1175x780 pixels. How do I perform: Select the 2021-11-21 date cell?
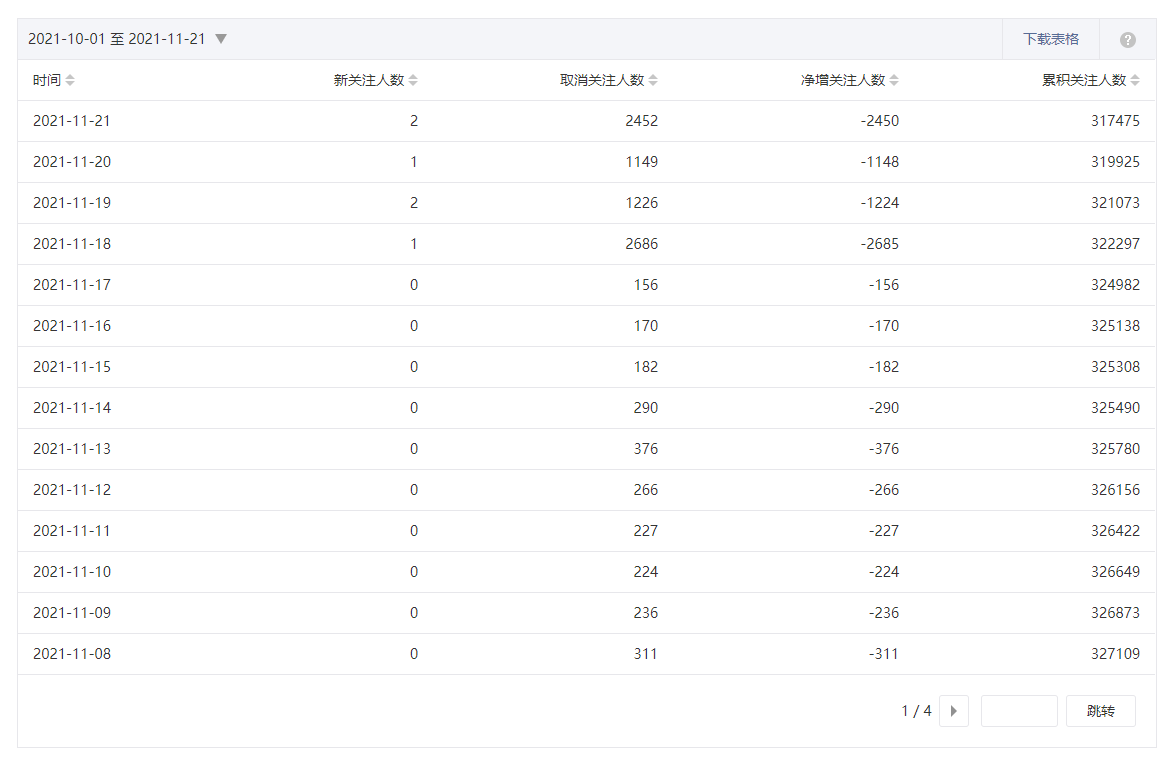(72, 121)
